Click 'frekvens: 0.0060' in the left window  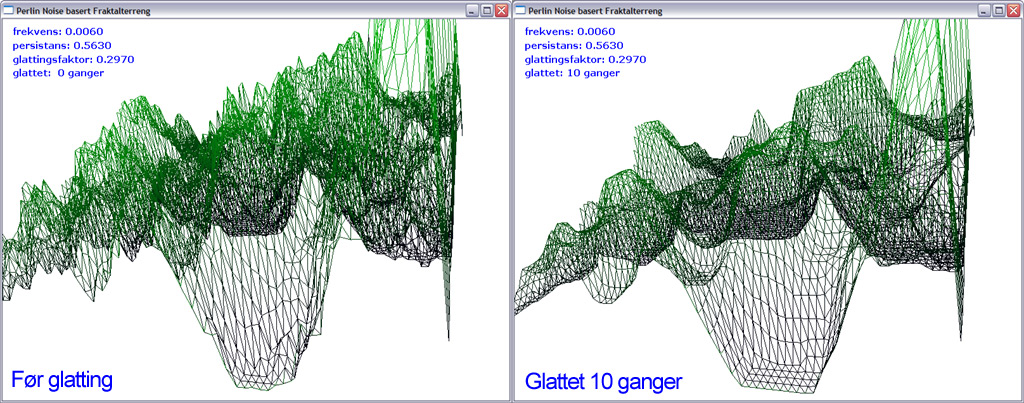[x=58, y=31]
